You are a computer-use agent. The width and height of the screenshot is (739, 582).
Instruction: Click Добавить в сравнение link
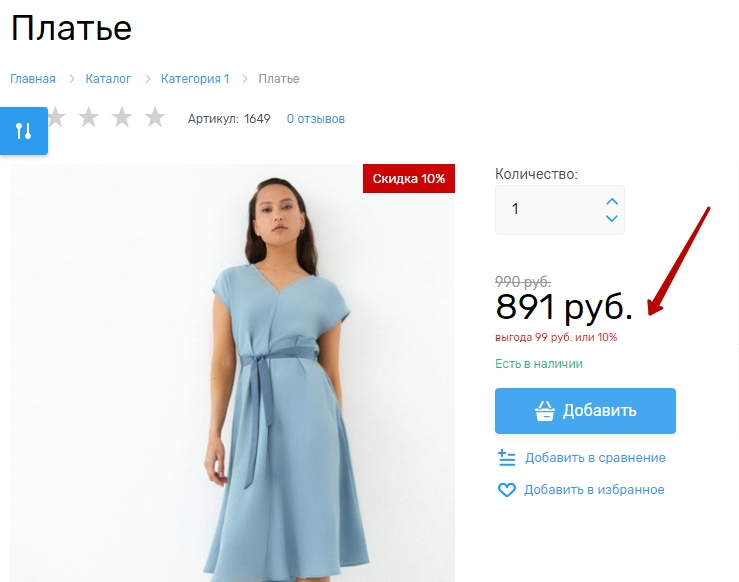tap(595, 458)
